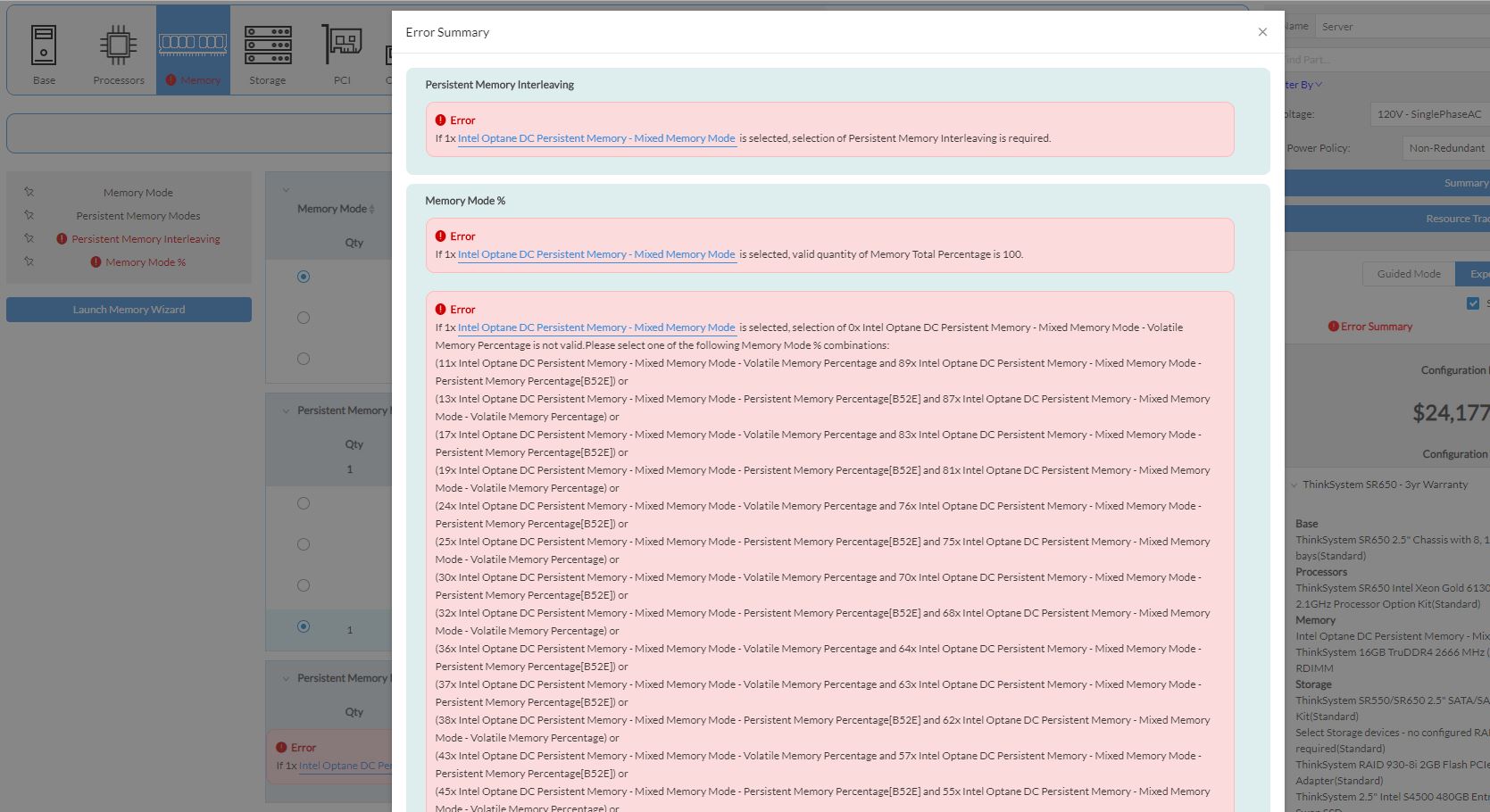Open the Power Policy Non-Redundant dropdown
Image resolution: width=1490 pixels, height=812 pixels.
(x=1444, y=148)
